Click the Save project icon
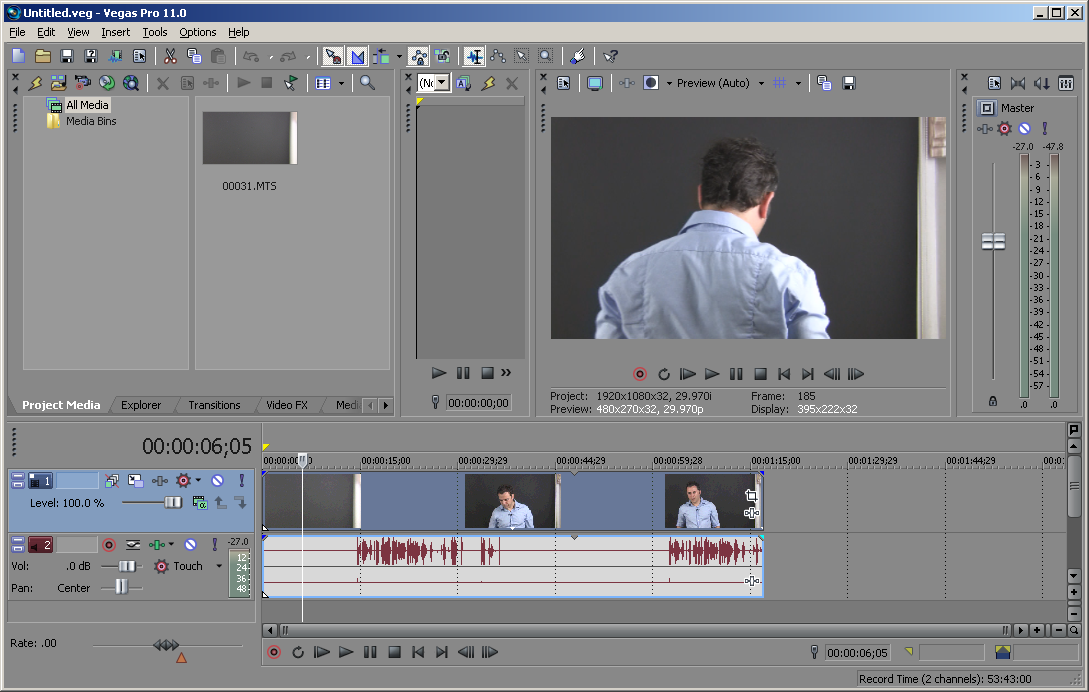Screen dimensions: 1089x692 (x=67, y=56)
